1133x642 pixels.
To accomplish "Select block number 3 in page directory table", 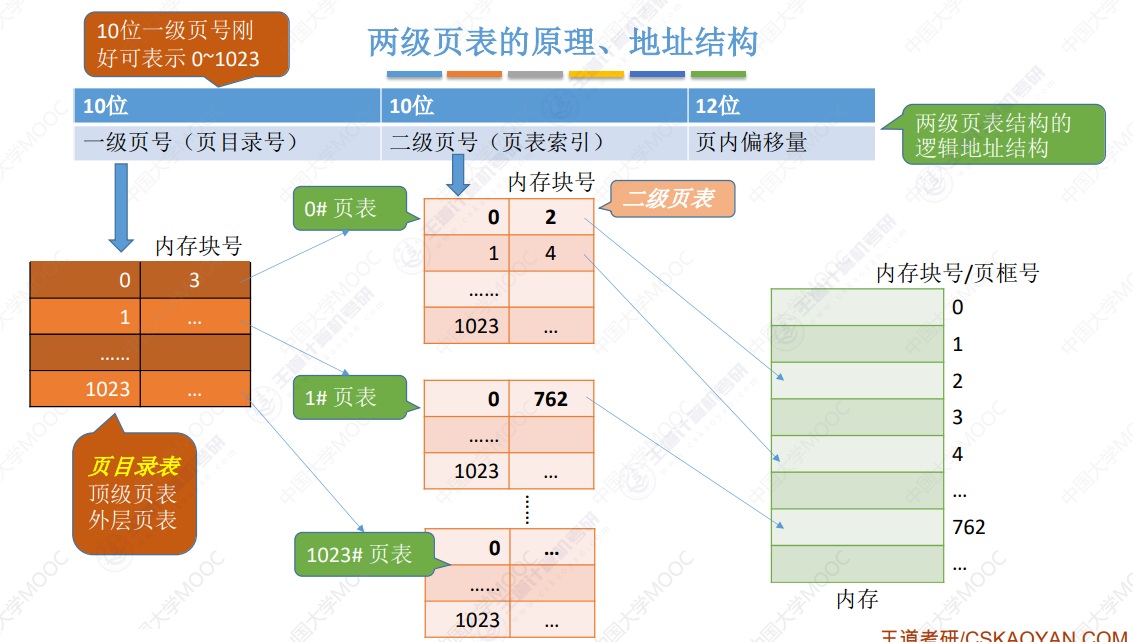I will [195, 280].
